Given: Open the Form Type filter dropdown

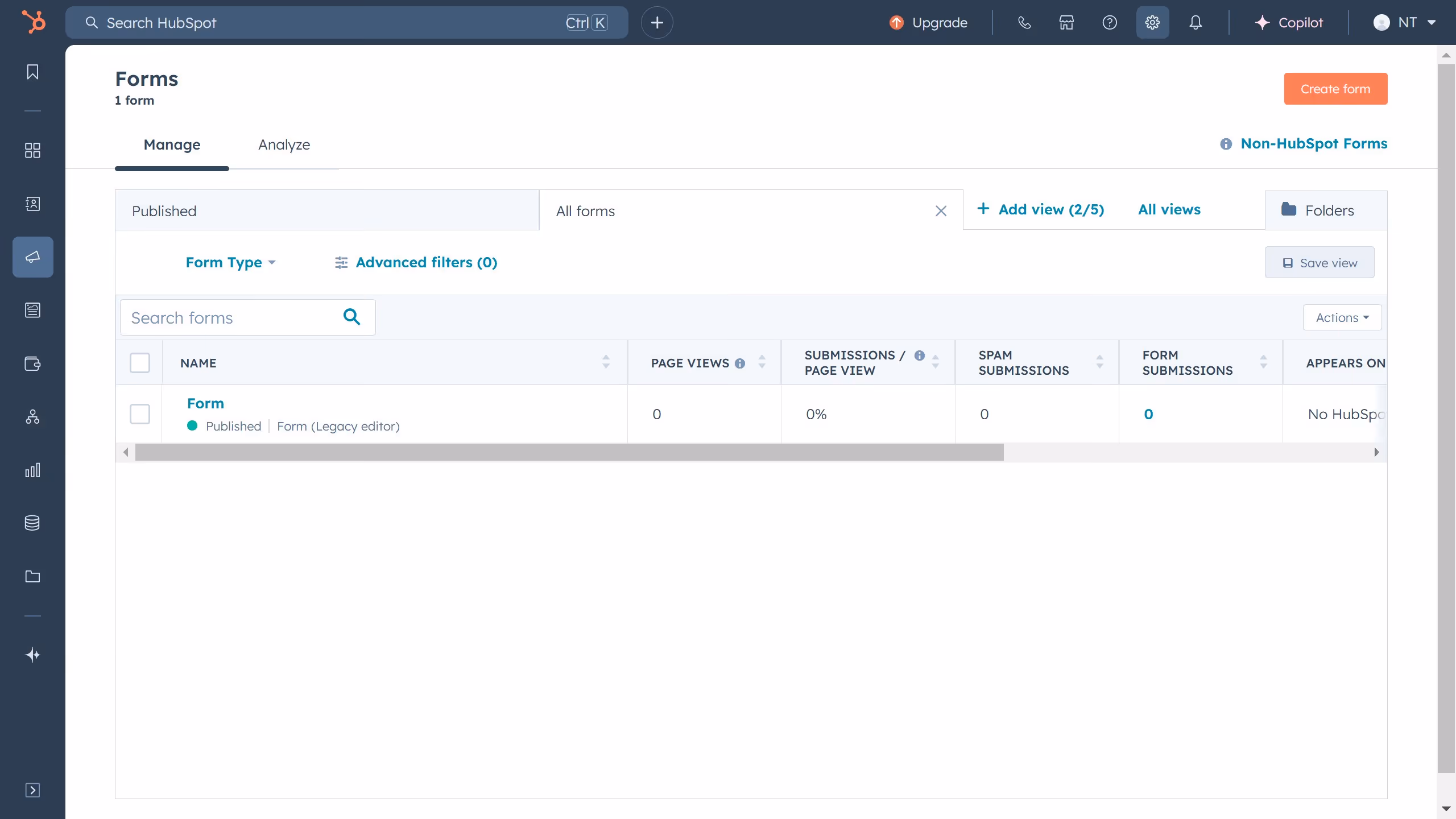Looking at the screenshot, I should [229, 262].
